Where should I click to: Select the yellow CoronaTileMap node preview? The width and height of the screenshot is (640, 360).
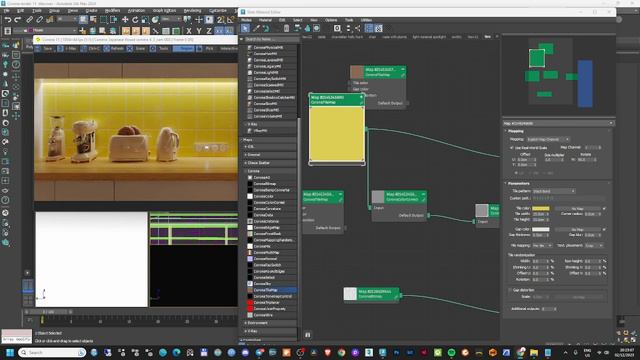click(x=337, y=134)
